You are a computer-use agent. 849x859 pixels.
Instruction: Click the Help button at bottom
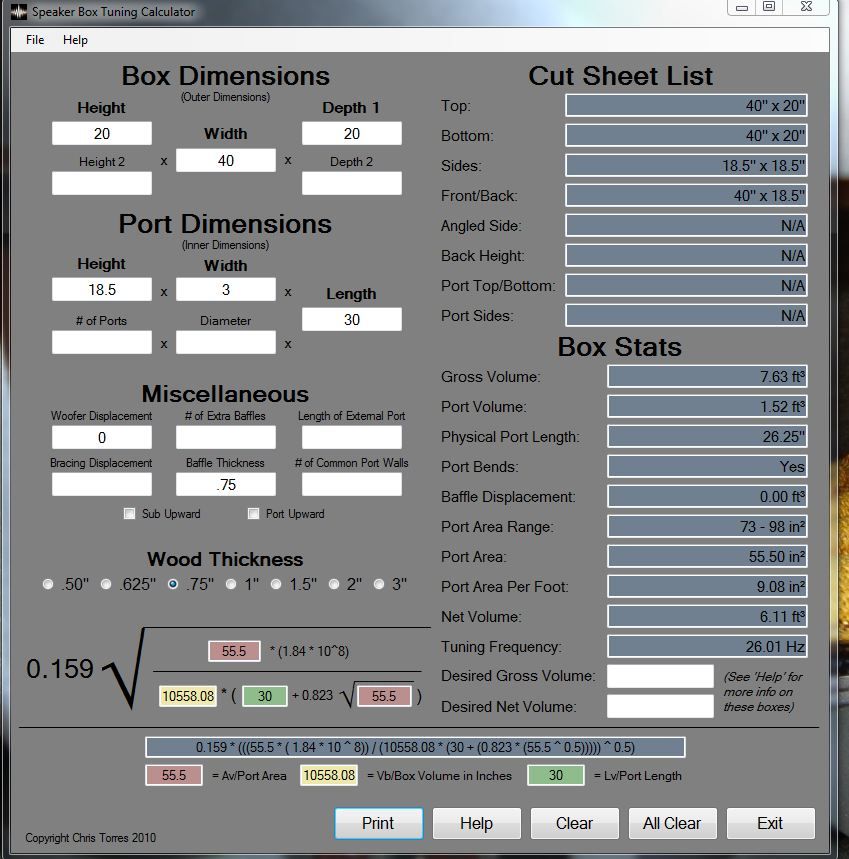pos(477,823)
